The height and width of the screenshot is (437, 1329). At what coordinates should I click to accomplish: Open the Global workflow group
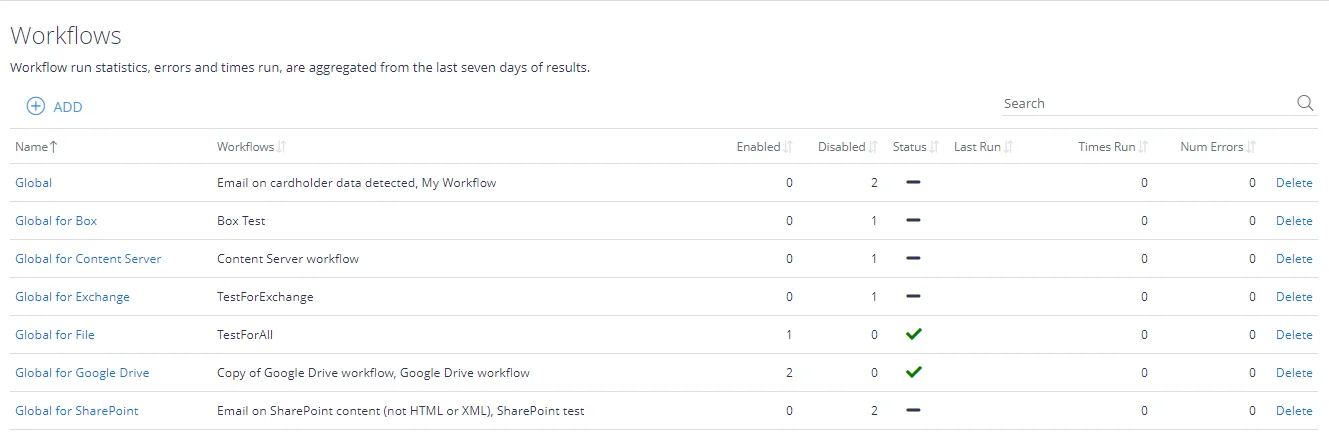(33, 183)
